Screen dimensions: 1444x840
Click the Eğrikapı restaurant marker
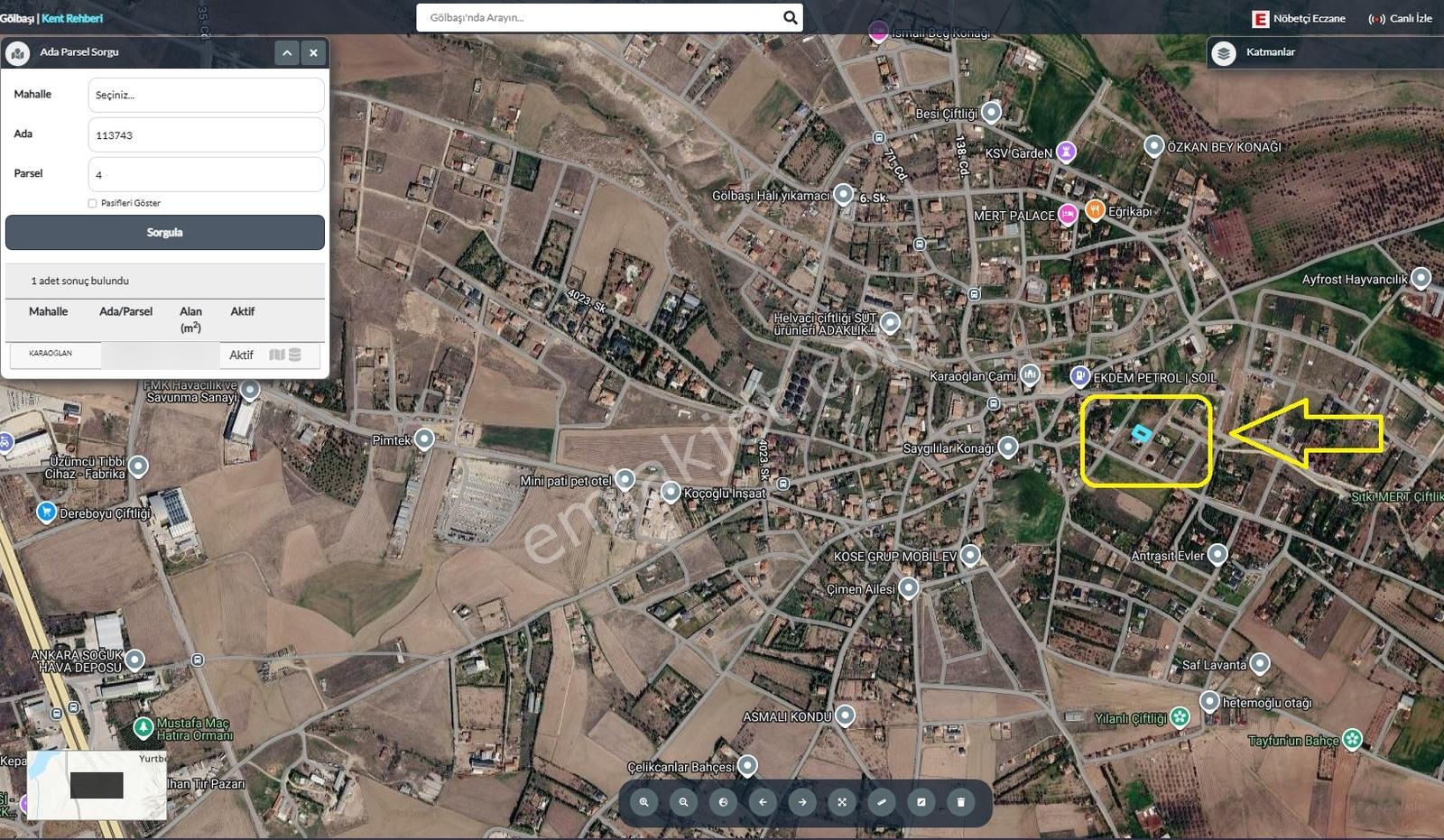pyautogui.click(x=1095, y=210)
